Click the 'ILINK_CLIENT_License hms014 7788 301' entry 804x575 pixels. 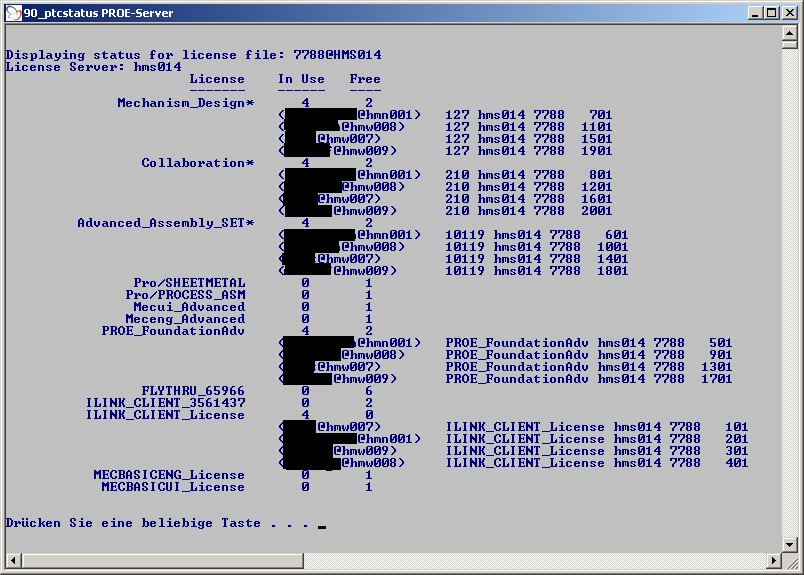point(597,451)
